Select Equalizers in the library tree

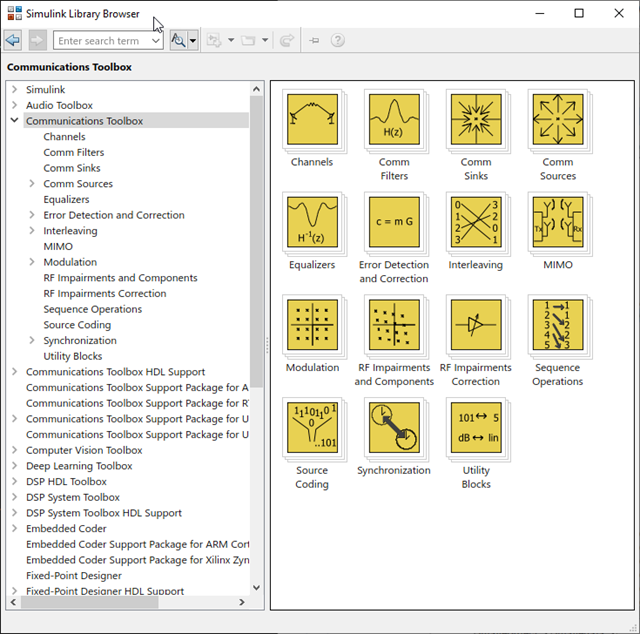pos(67,199)
